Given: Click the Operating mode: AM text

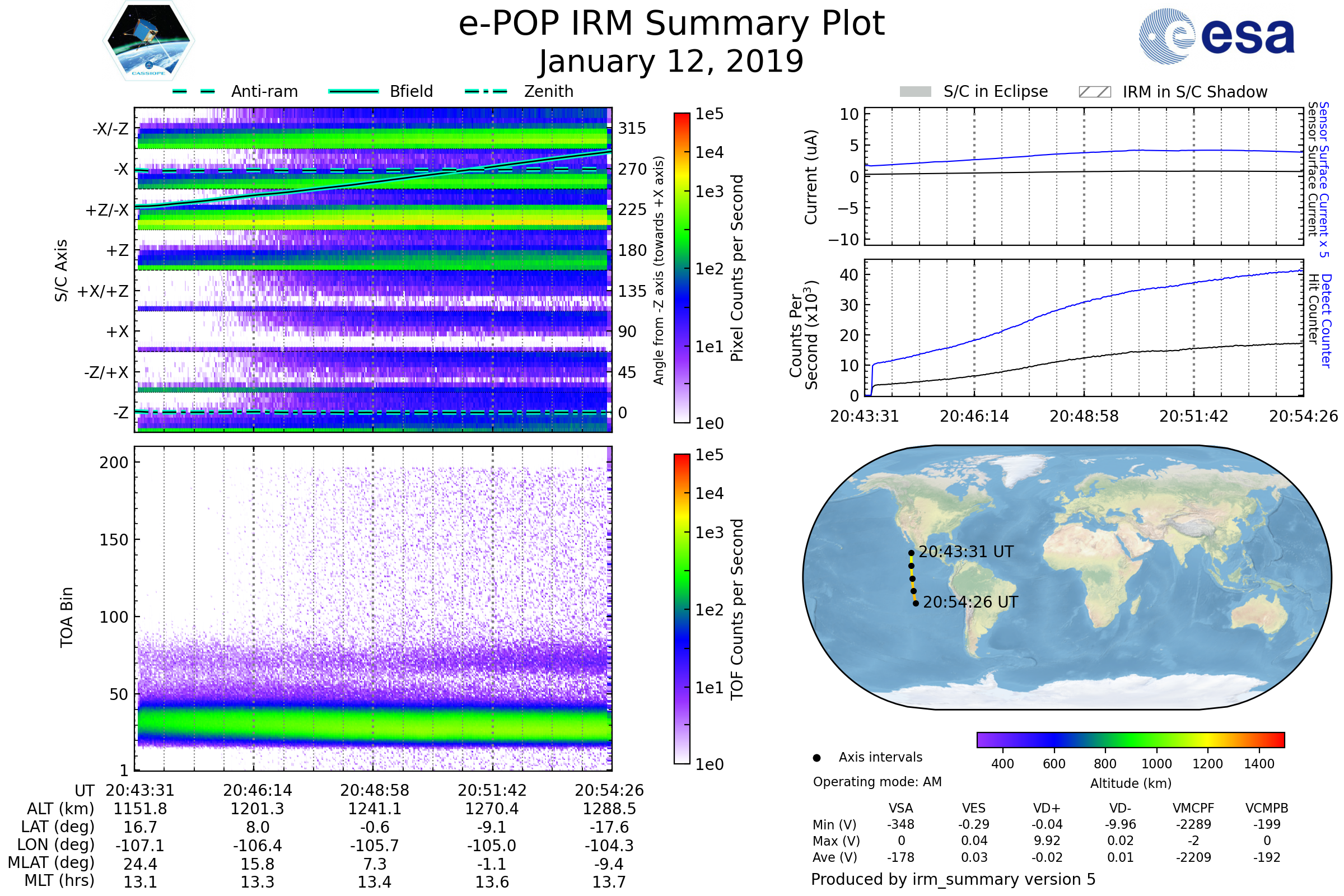Looking at the screenshot, I should click(x=877, y=782).
